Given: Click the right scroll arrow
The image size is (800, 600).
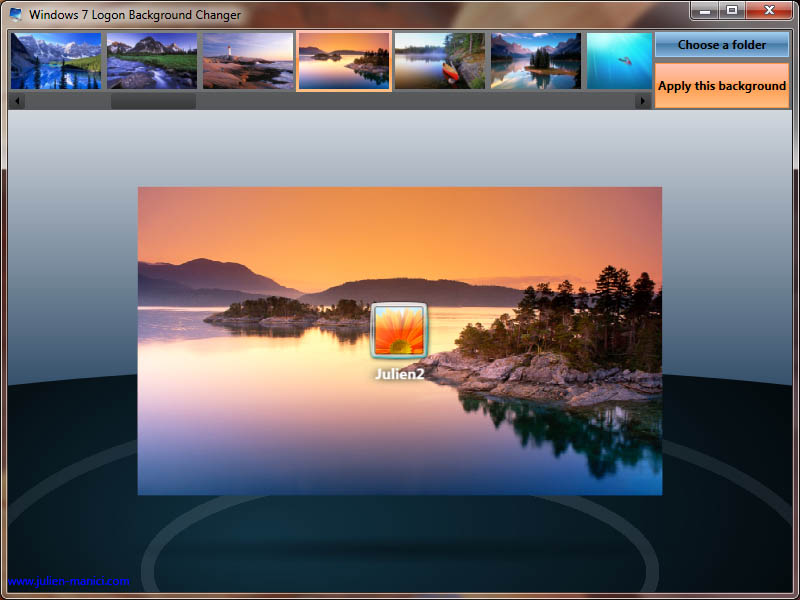Looking at the screenshot, I should click(x=643, y=101).
